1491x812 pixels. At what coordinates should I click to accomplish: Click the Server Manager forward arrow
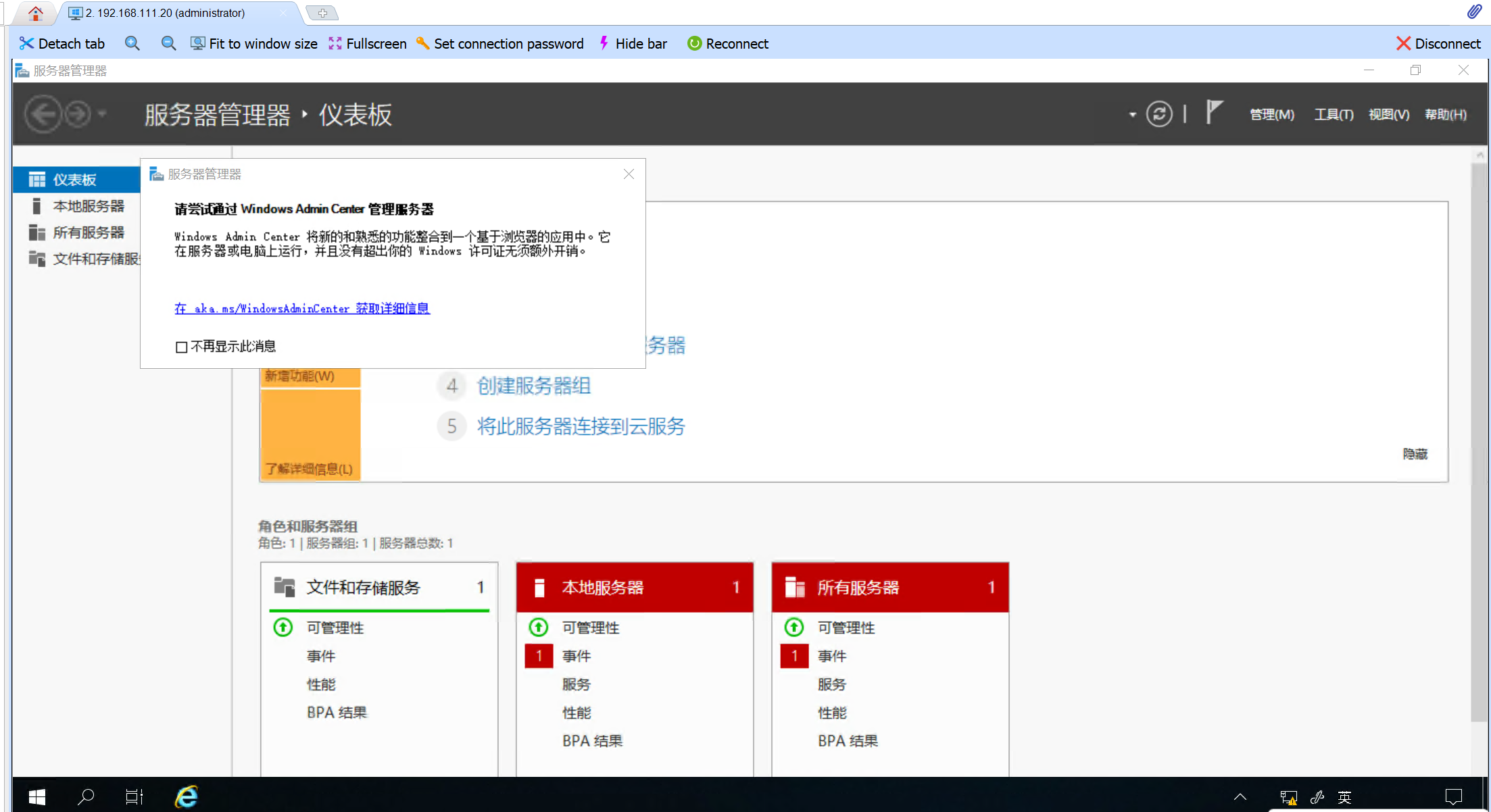point(78,114)
